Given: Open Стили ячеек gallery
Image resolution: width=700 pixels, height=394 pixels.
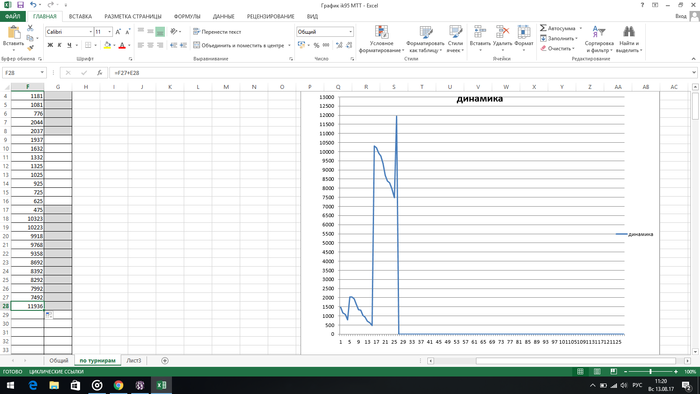Looking at the screenshot, I should click(x=455, y=38).
